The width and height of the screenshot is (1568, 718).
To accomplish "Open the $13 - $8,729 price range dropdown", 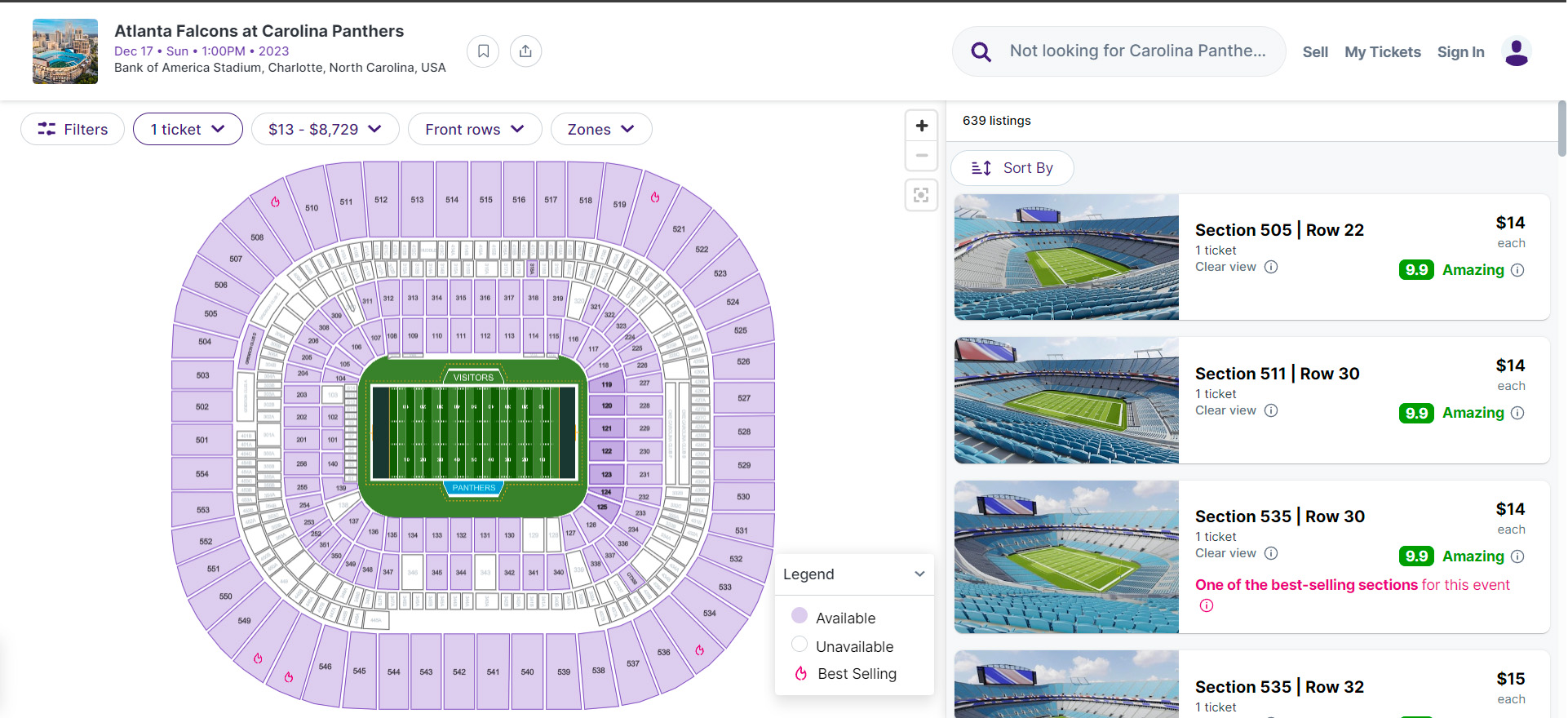I will coord(325,129).
